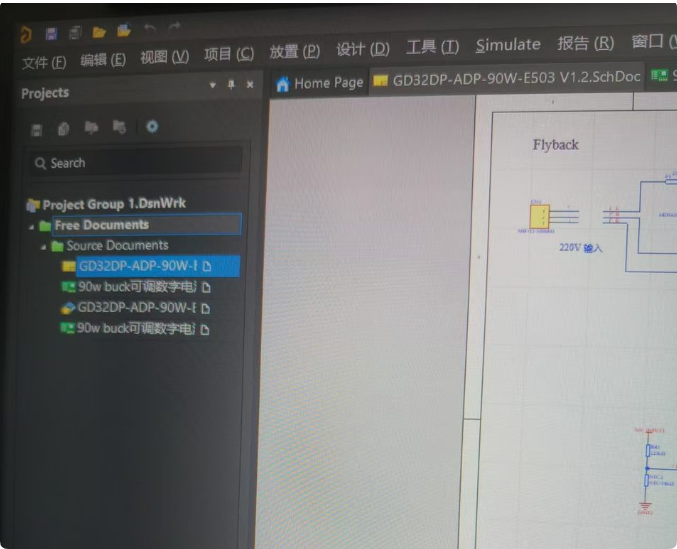
Task: Click the Altium logo icon in title bar
Action: pyautogui.click(x=25, y=35)
